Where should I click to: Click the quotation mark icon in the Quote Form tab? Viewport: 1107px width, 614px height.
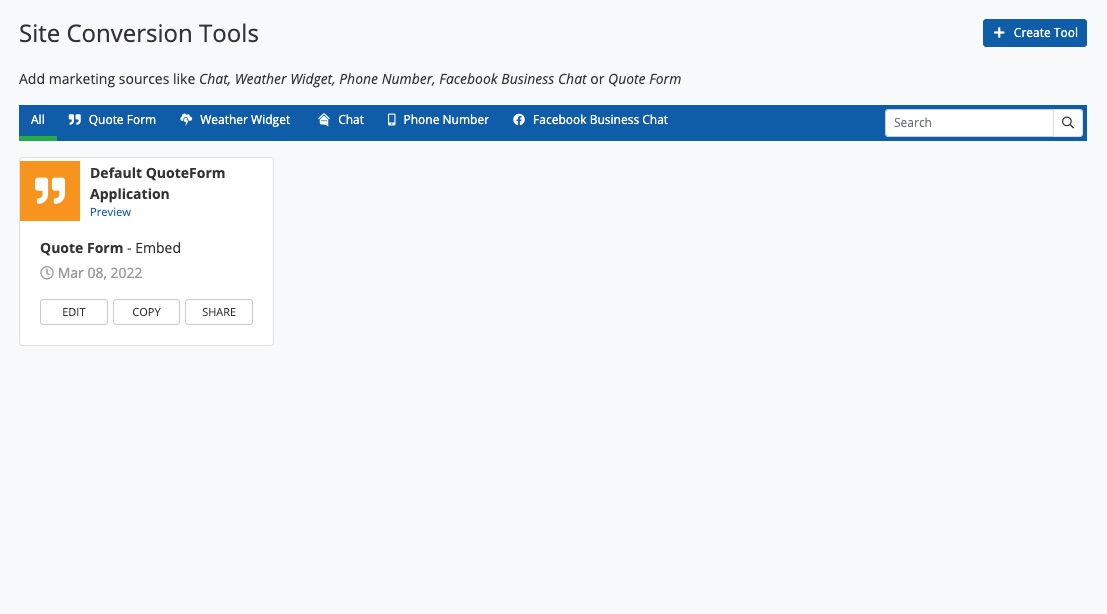(75, 120)
